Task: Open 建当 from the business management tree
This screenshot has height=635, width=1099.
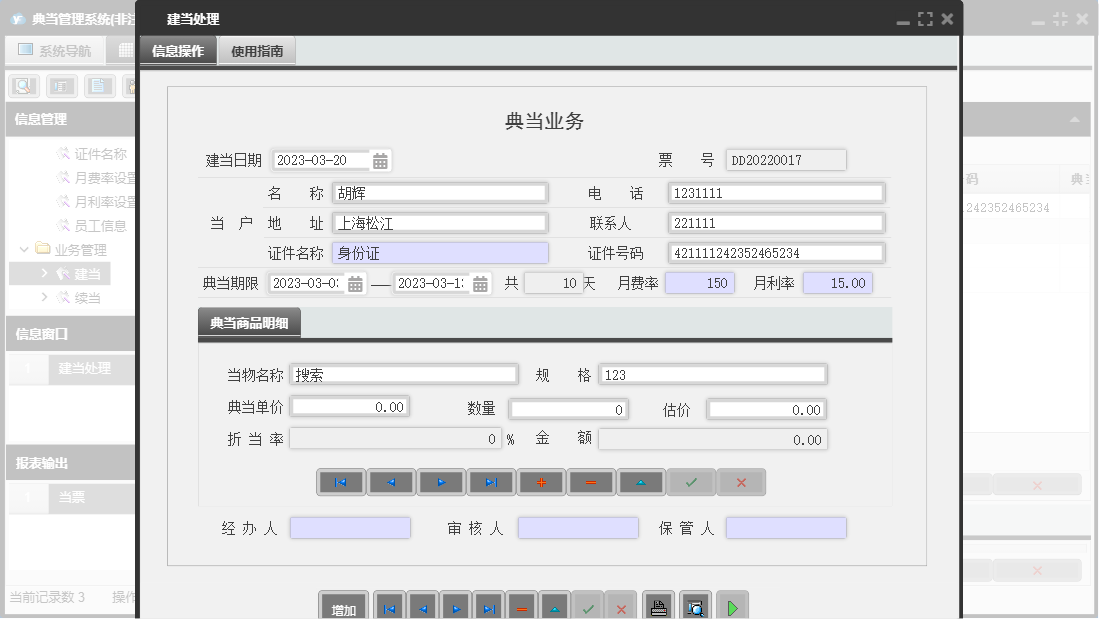Action: point(86,272)
